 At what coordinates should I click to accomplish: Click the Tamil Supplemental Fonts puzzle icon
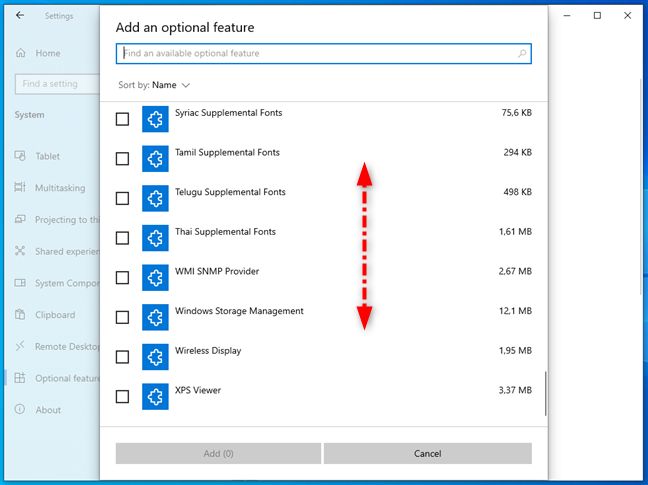[x=155, y=159]
